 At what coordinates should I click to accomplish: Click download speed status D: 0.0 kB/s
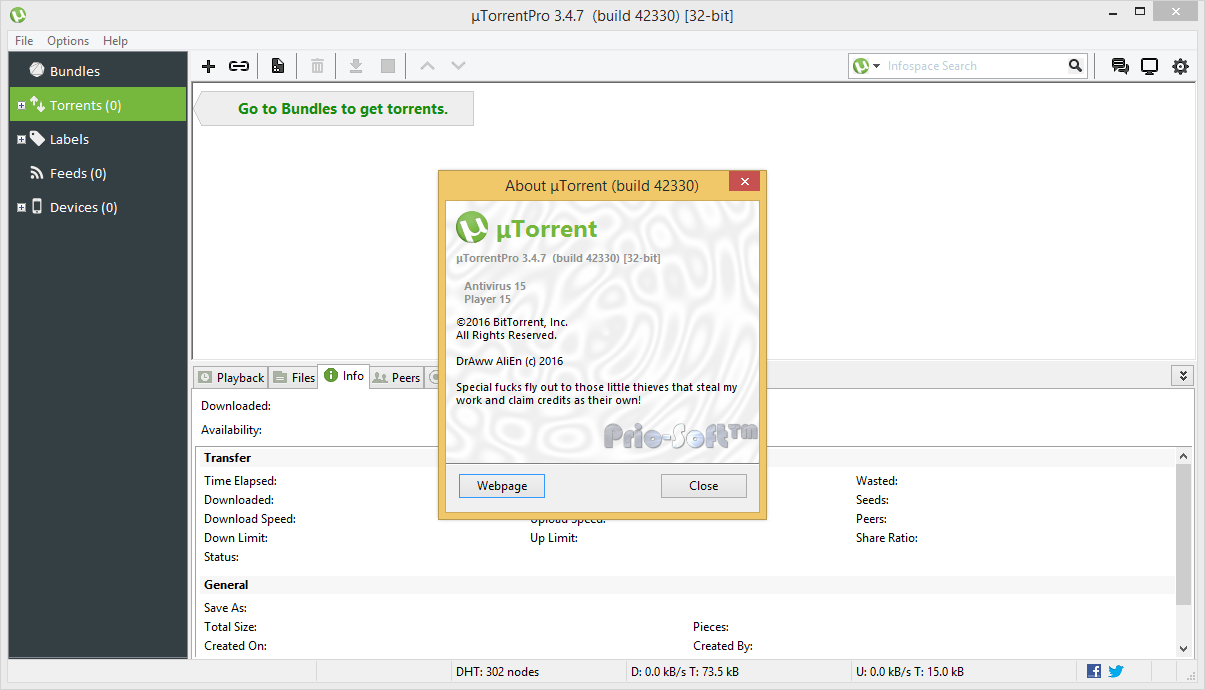click(685, 672)
